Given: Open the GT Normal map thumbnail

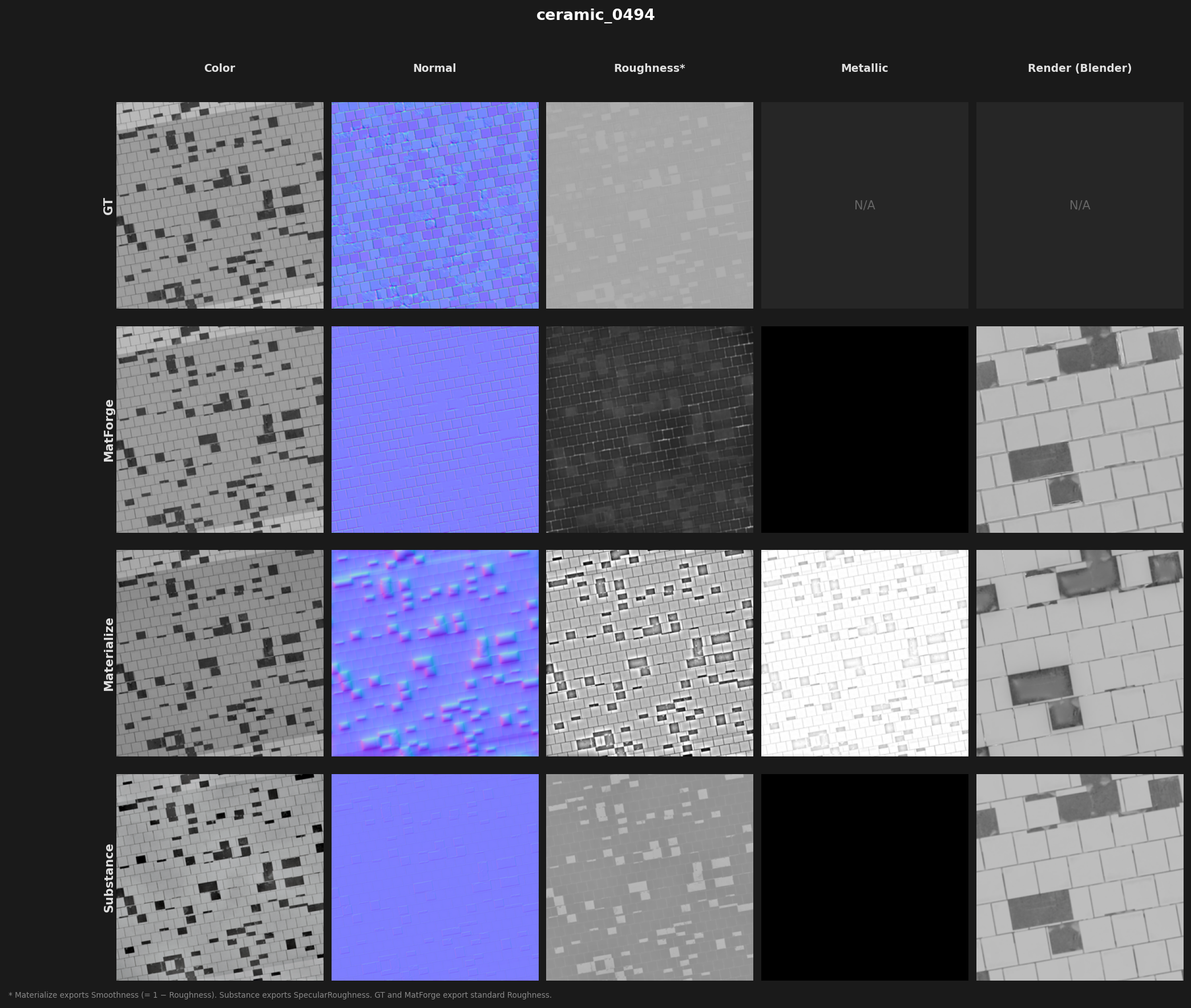Looking at the screenshot, I should 435,205.
